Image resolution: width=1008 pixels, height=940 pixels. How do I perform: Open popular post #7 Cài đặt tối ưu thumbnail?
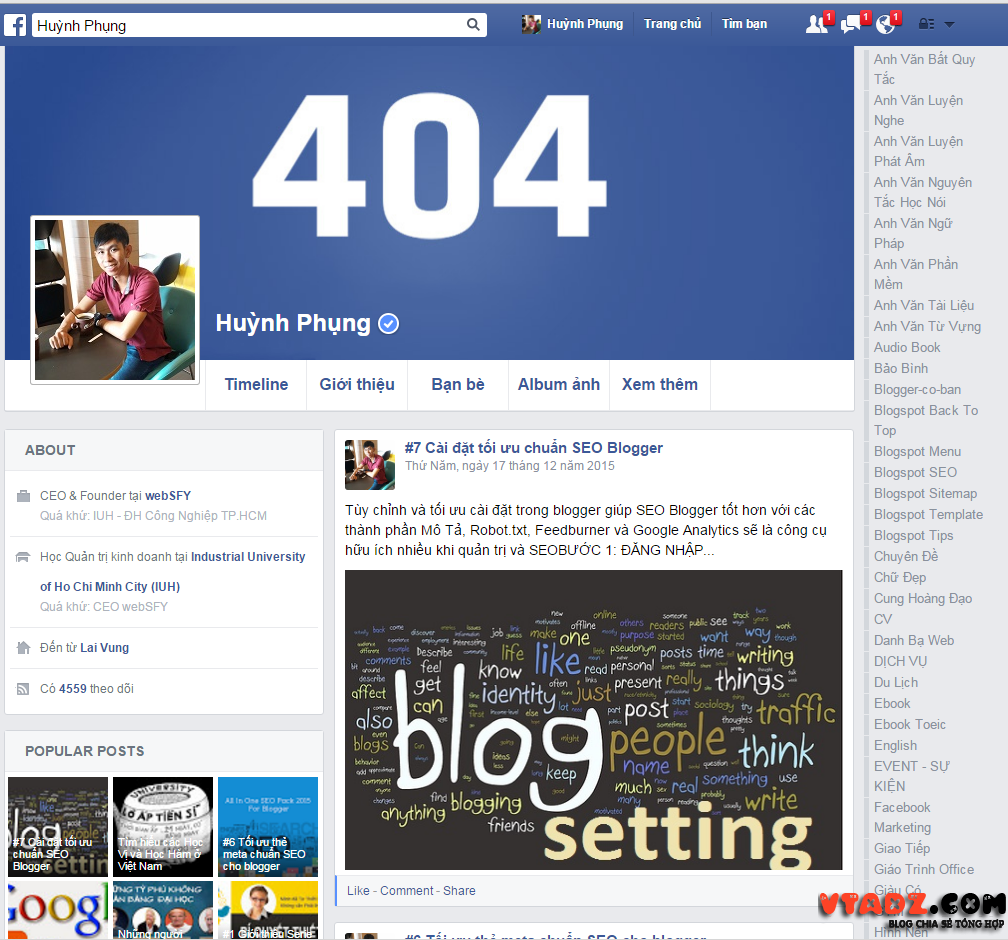(x=58, y=827)
